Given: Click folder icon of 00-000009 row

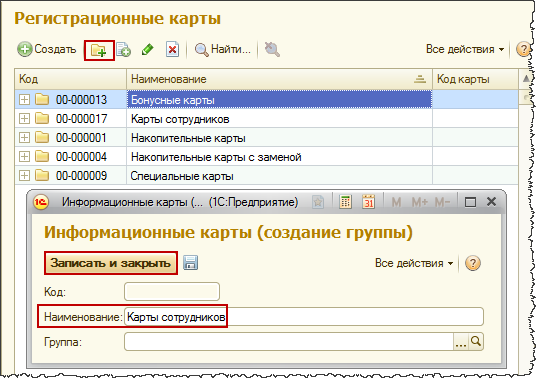Looking at the screenshot, I should tap(42, 175).
